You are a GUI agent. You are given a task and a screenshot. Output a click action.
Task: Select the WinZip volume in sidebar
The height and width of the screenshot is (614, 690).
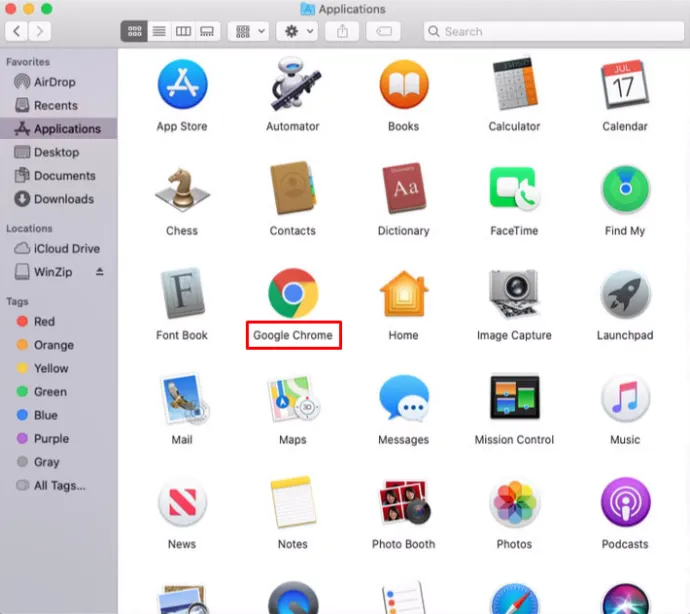[x=59, y=272]
